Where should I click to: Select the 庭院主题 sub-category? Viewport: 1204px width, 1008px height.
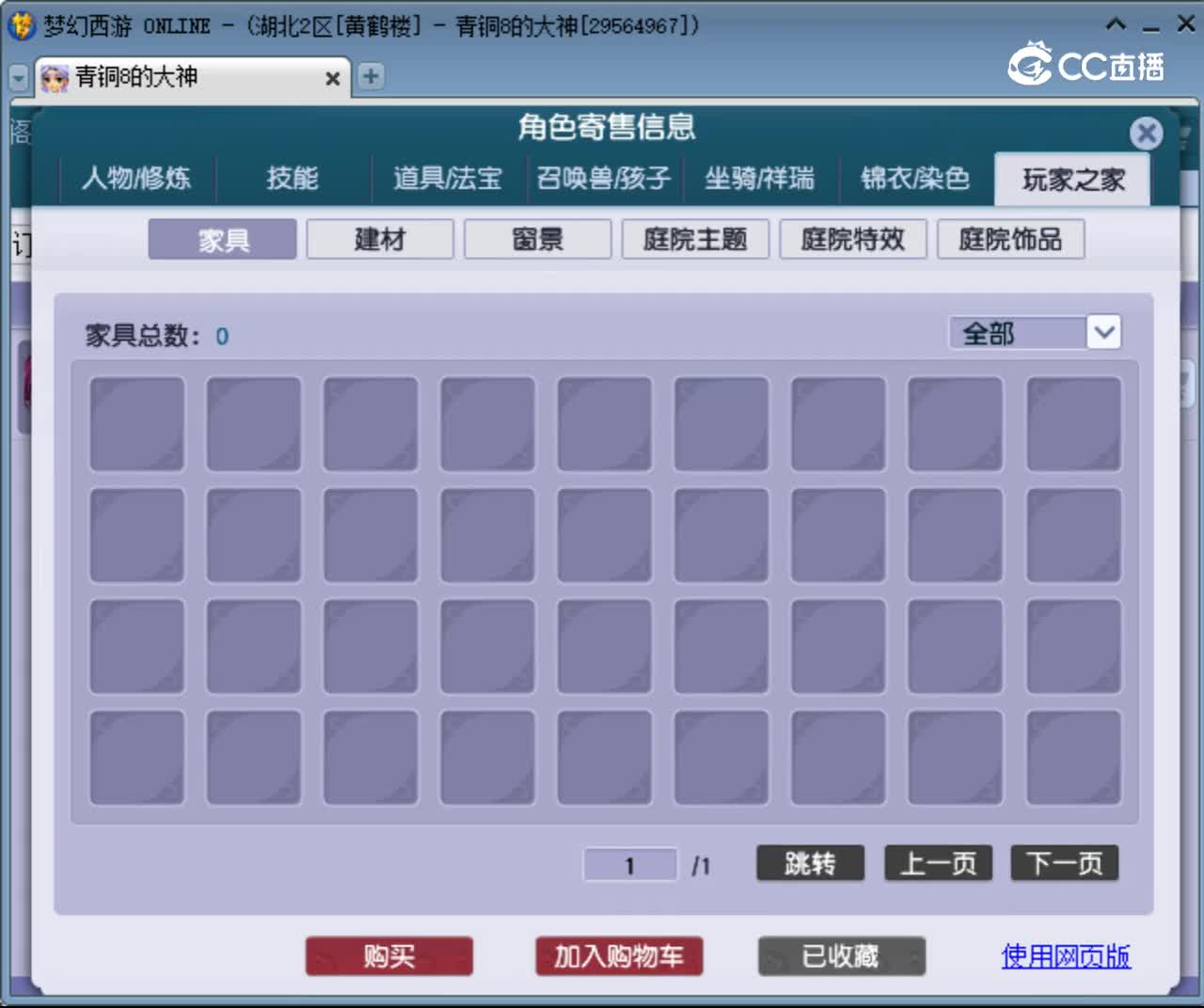(696, 240)
